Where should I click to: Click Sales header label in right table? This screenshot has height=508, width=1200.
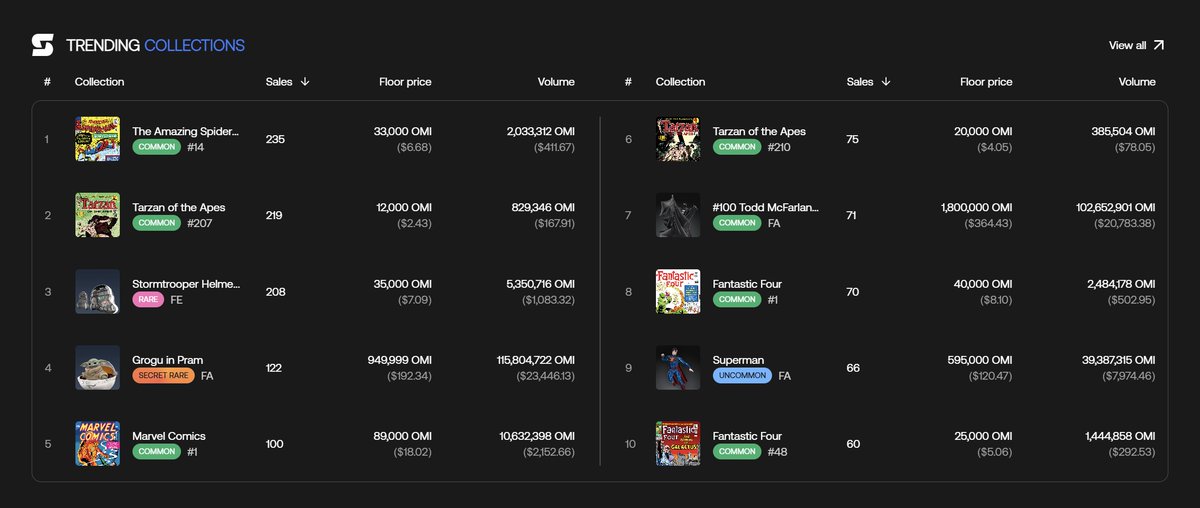[860, 82]
